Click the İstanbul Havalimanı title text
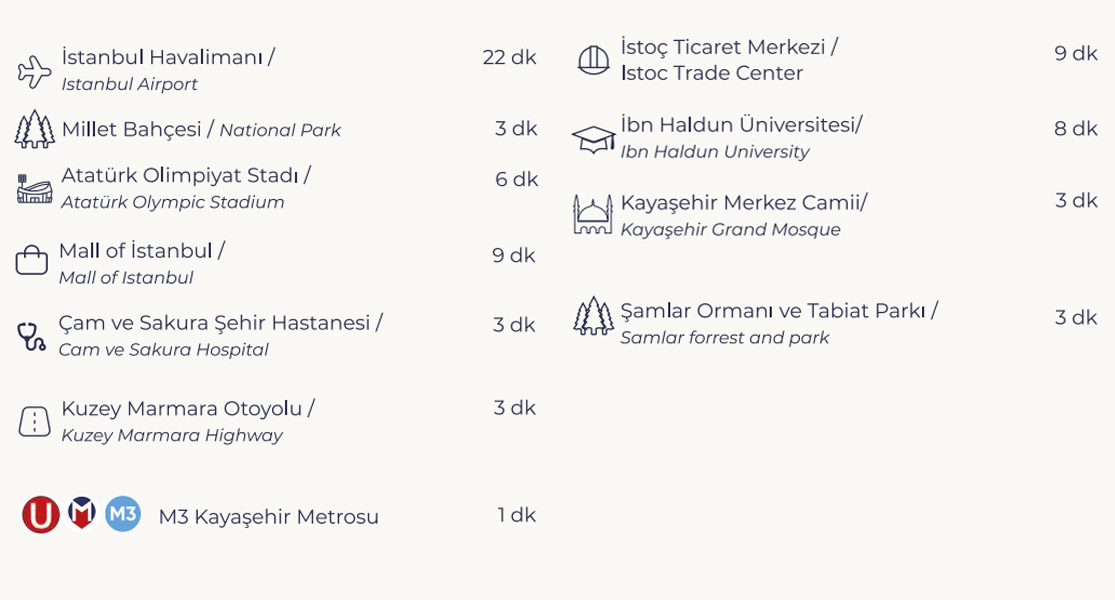 point(168,57)
